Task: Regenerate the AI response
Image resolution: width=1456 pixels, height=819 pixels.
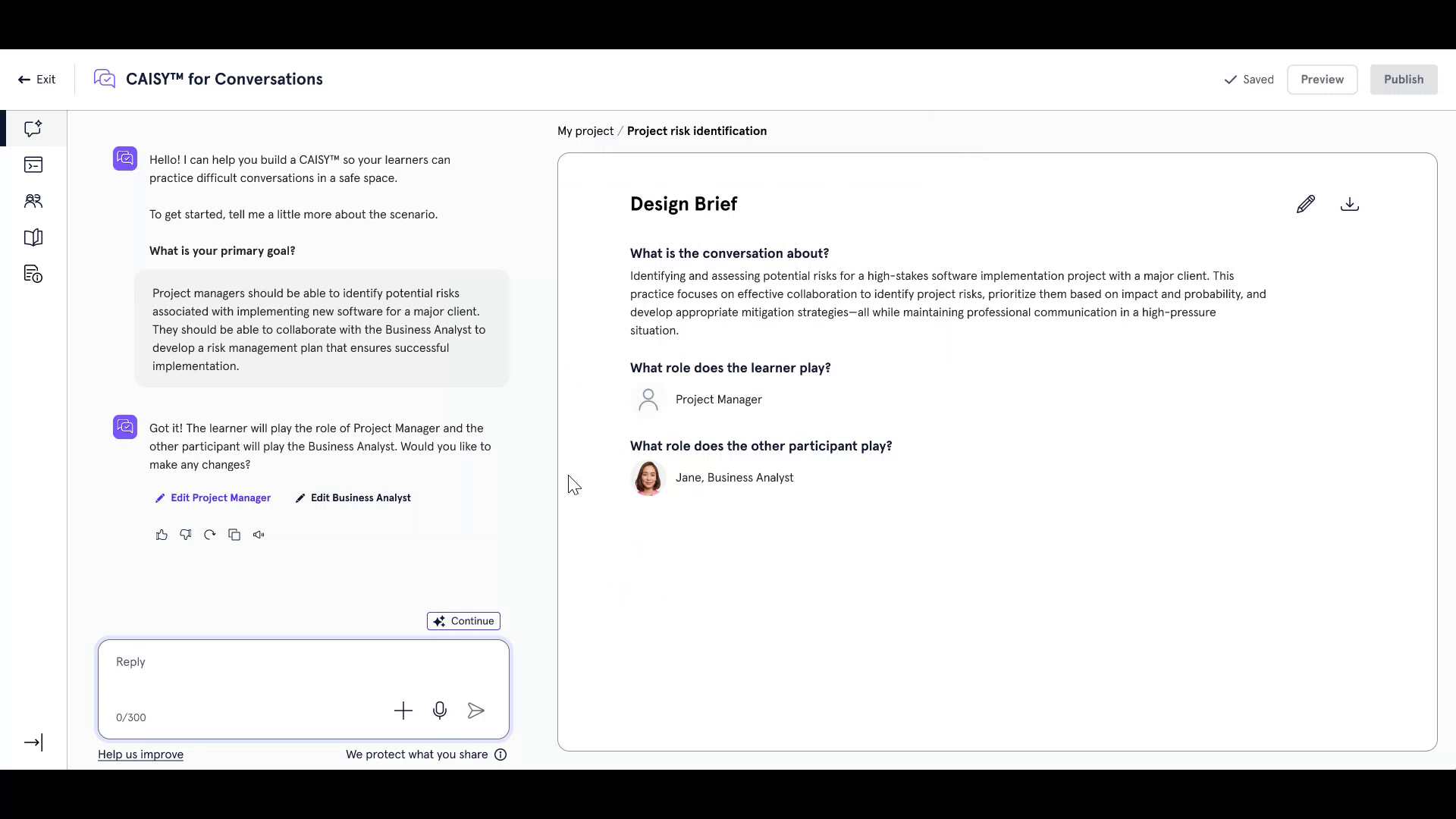Action: point(209,535)
